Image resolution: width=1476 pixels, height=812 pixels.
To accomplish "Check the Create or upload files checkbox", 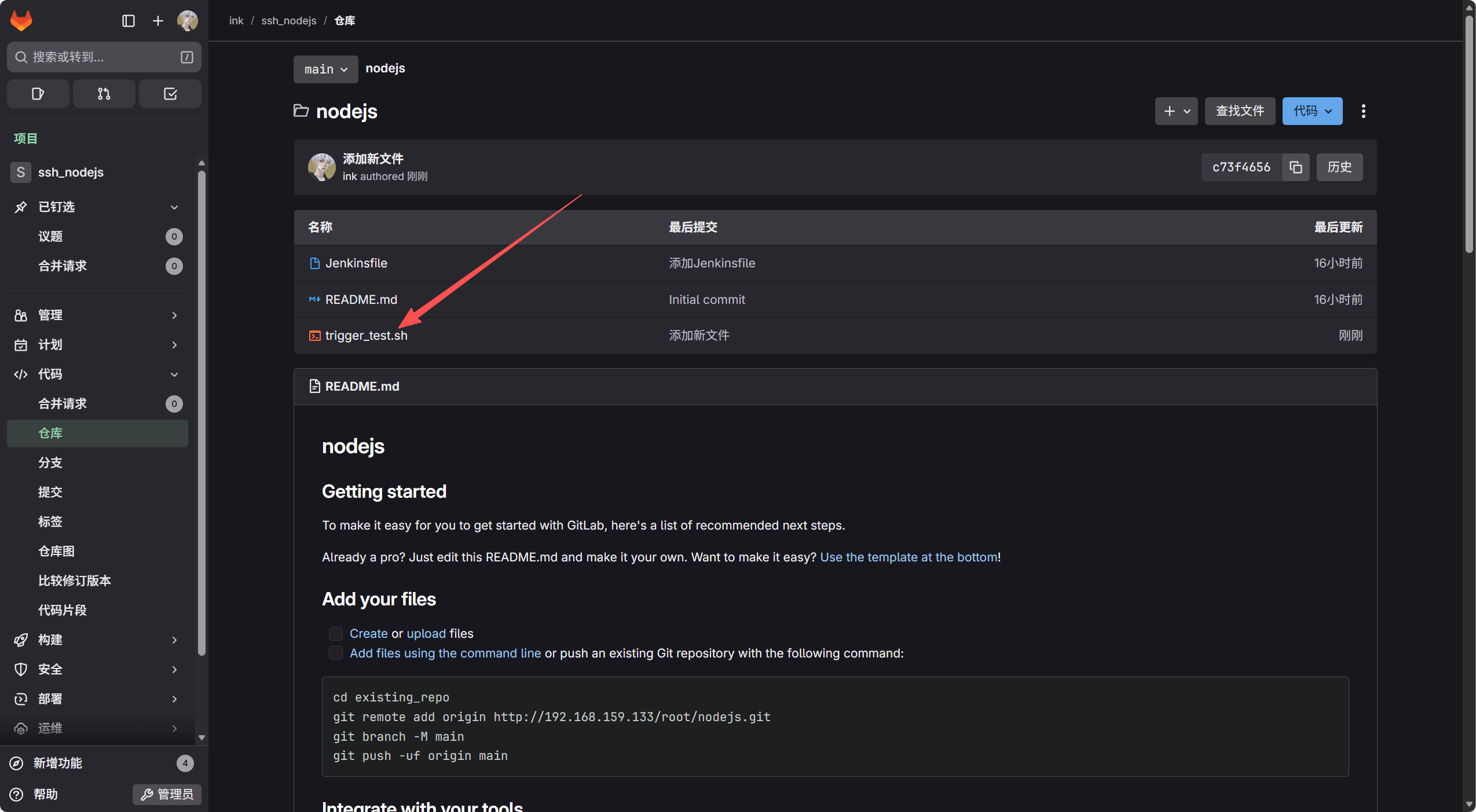I will (336, 634).
